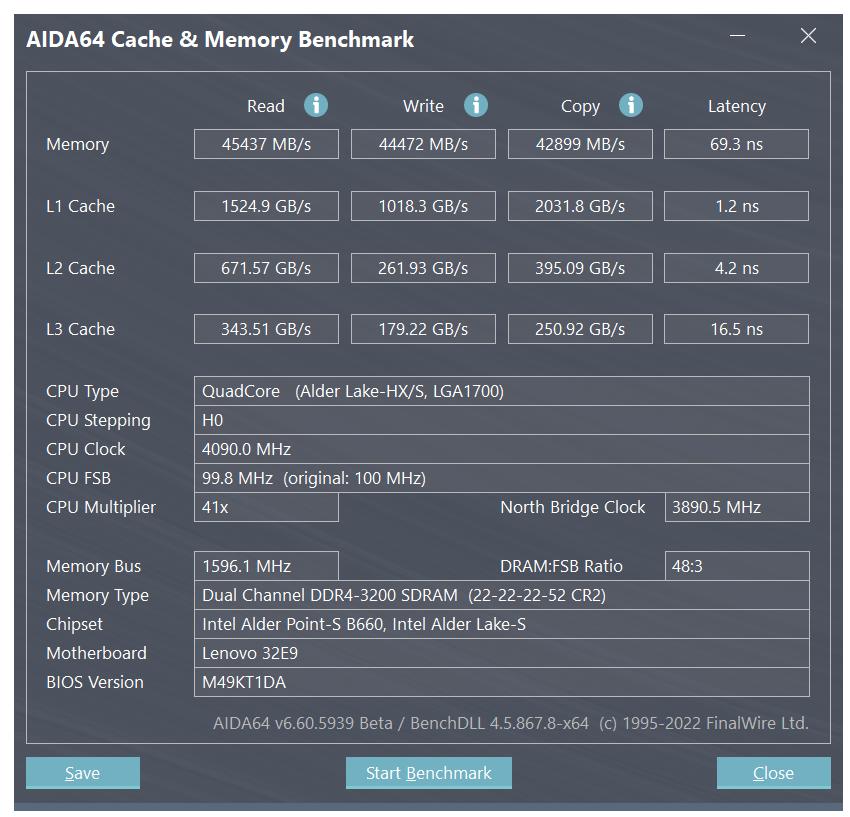Screen dimensions: 850x817
Task: Select the North Bridge Clock value field
Action: tap(736, 507)
